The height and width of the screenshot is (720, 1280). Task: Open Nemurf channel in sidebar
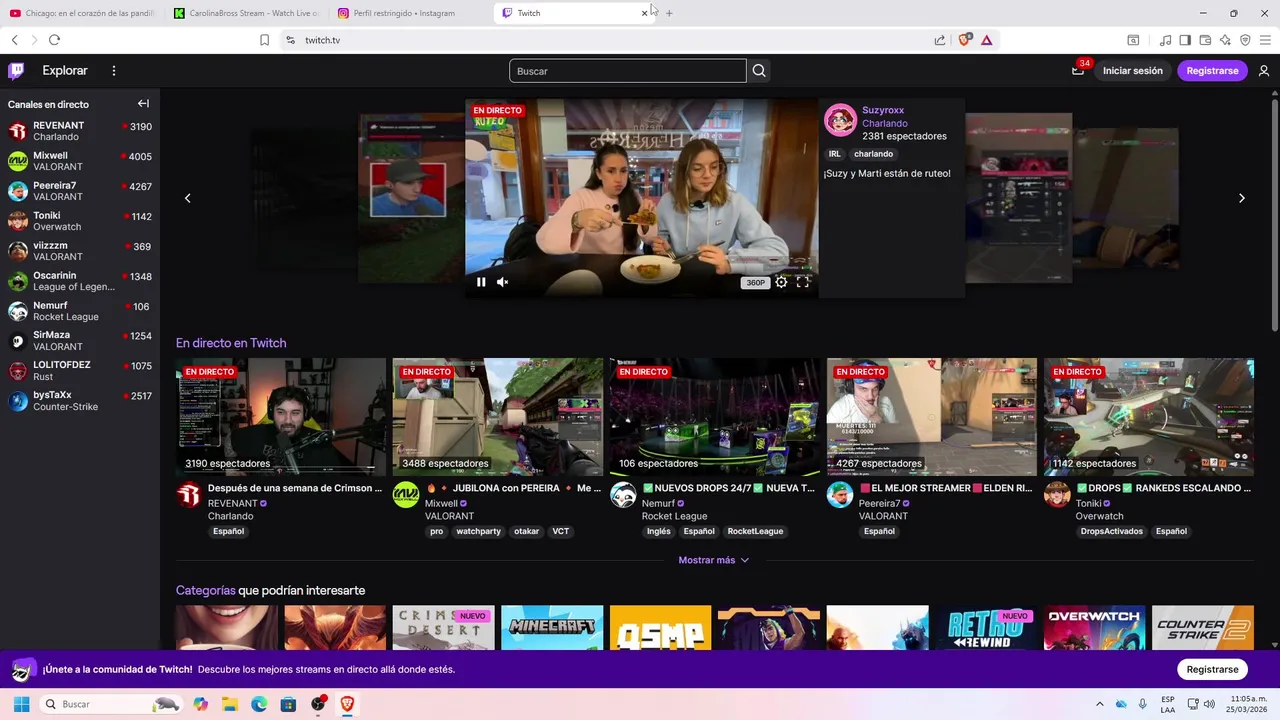pos(80,311)
